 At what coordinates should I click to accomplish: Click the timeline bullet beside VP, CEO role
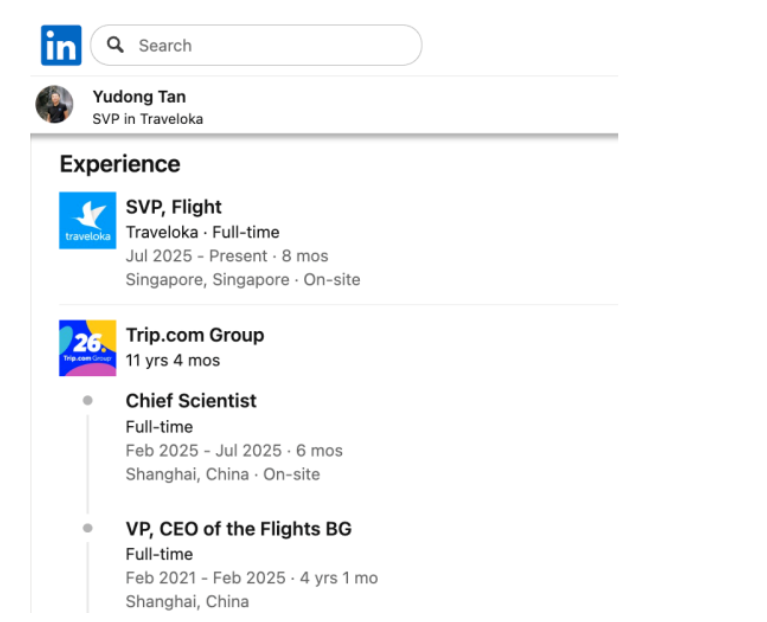click(x=88, y=528)
